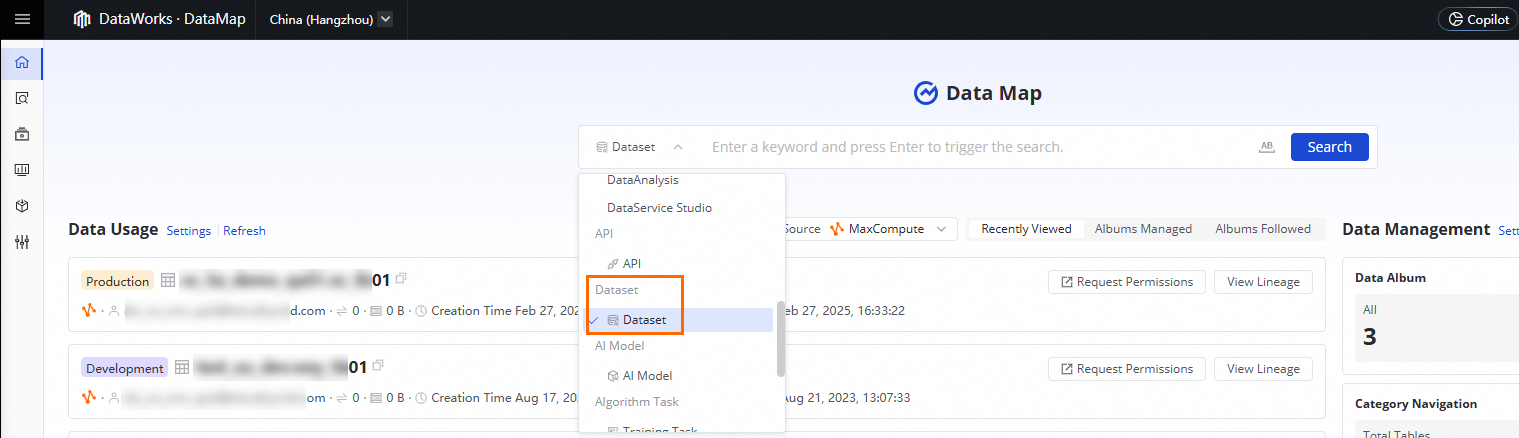Copy name of the Development table

coord(378,366)
